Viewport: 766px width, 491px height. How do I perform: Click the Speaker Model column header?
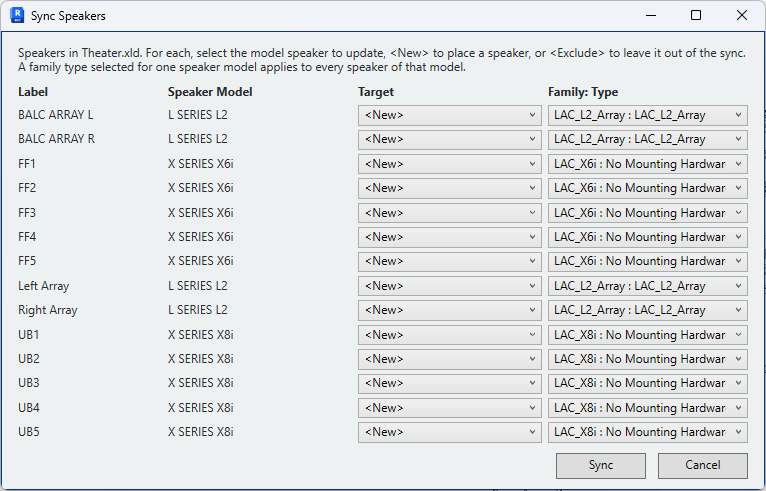[210, 92]
